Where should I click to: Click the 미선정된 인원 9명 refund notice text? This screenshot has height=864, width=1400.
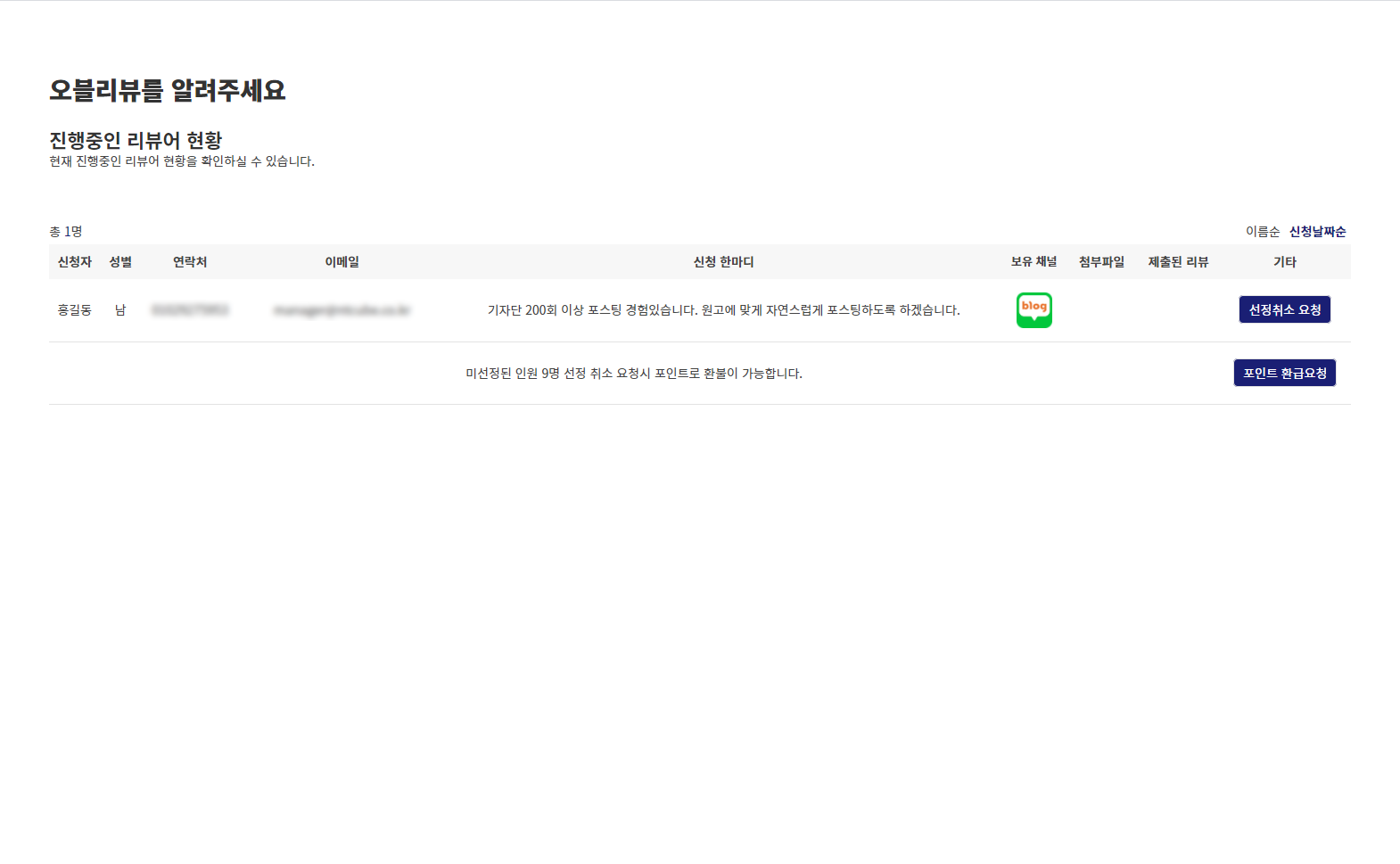[634, 374]
